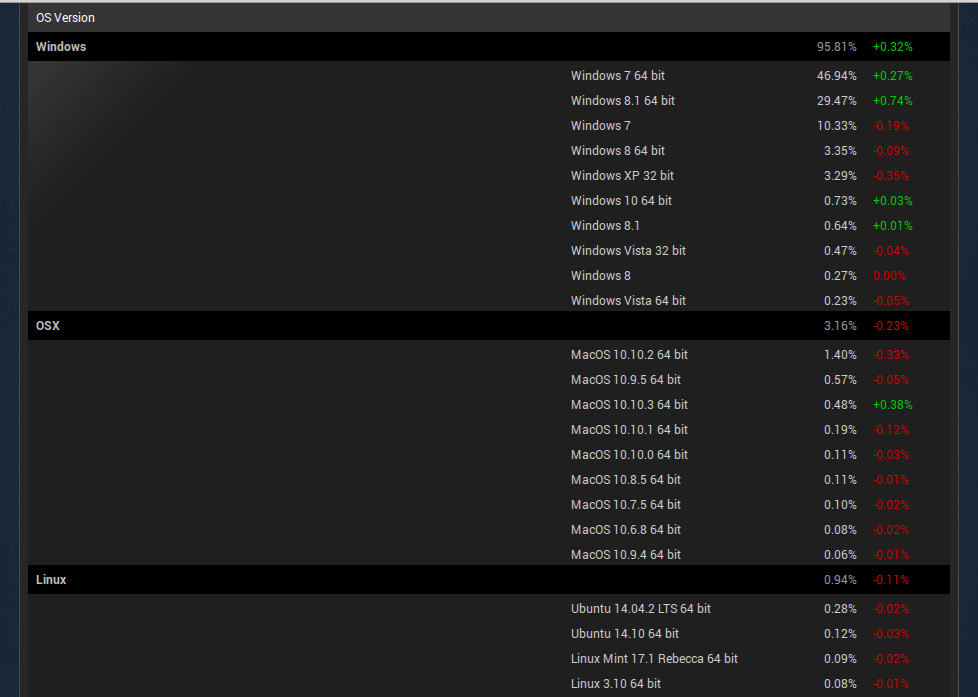Click the 'Windows Vista 64 bit' entry
Viewport: 978px width, 697px height.
628,300
